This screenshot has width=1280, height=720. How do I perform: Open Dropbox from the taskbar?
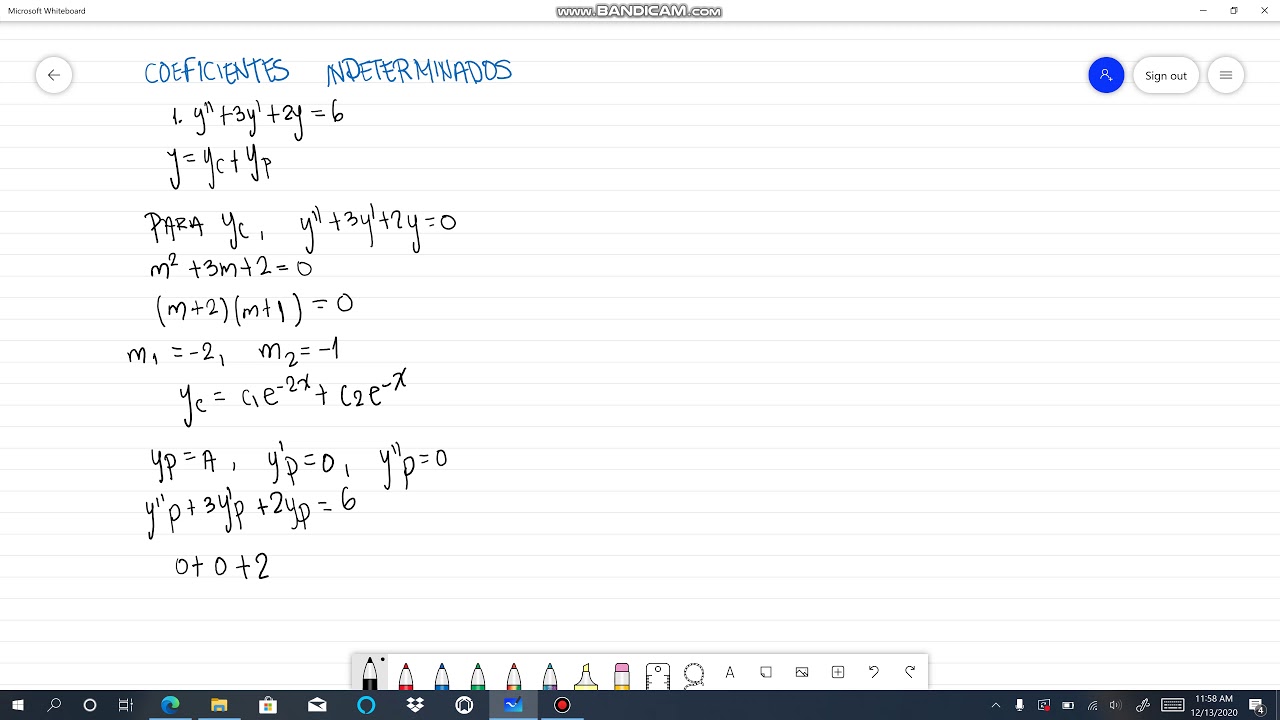pyautogui.click(x=415, y=705)
